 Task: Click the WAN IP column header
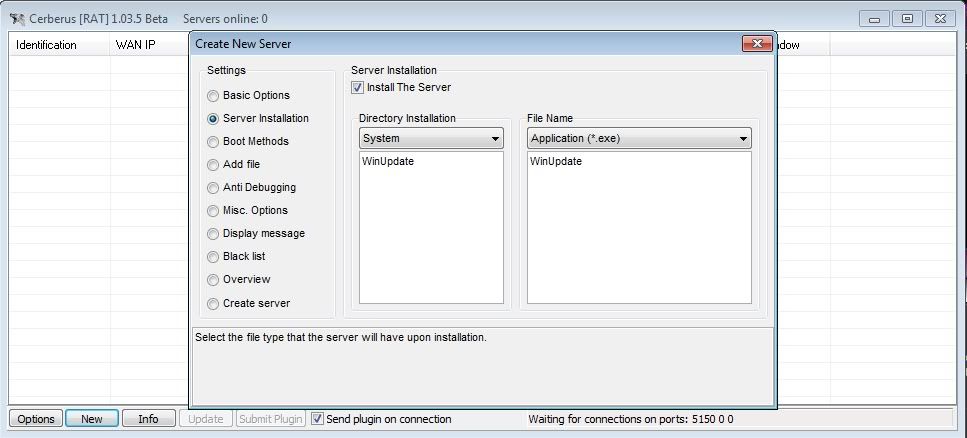[150, 45]
